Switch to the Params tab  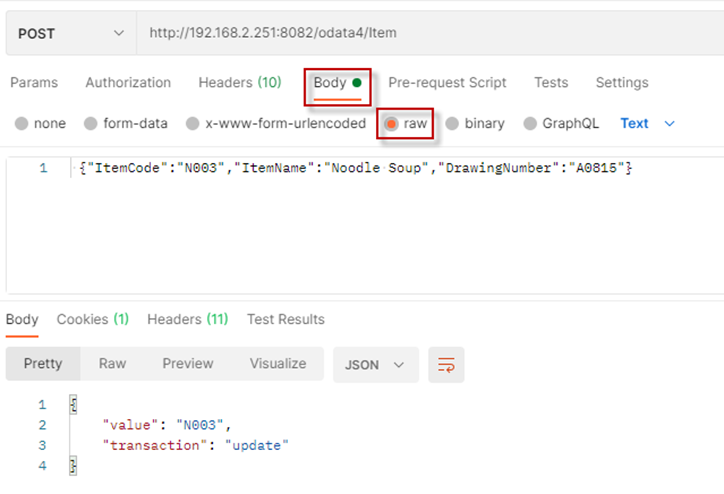34,83
